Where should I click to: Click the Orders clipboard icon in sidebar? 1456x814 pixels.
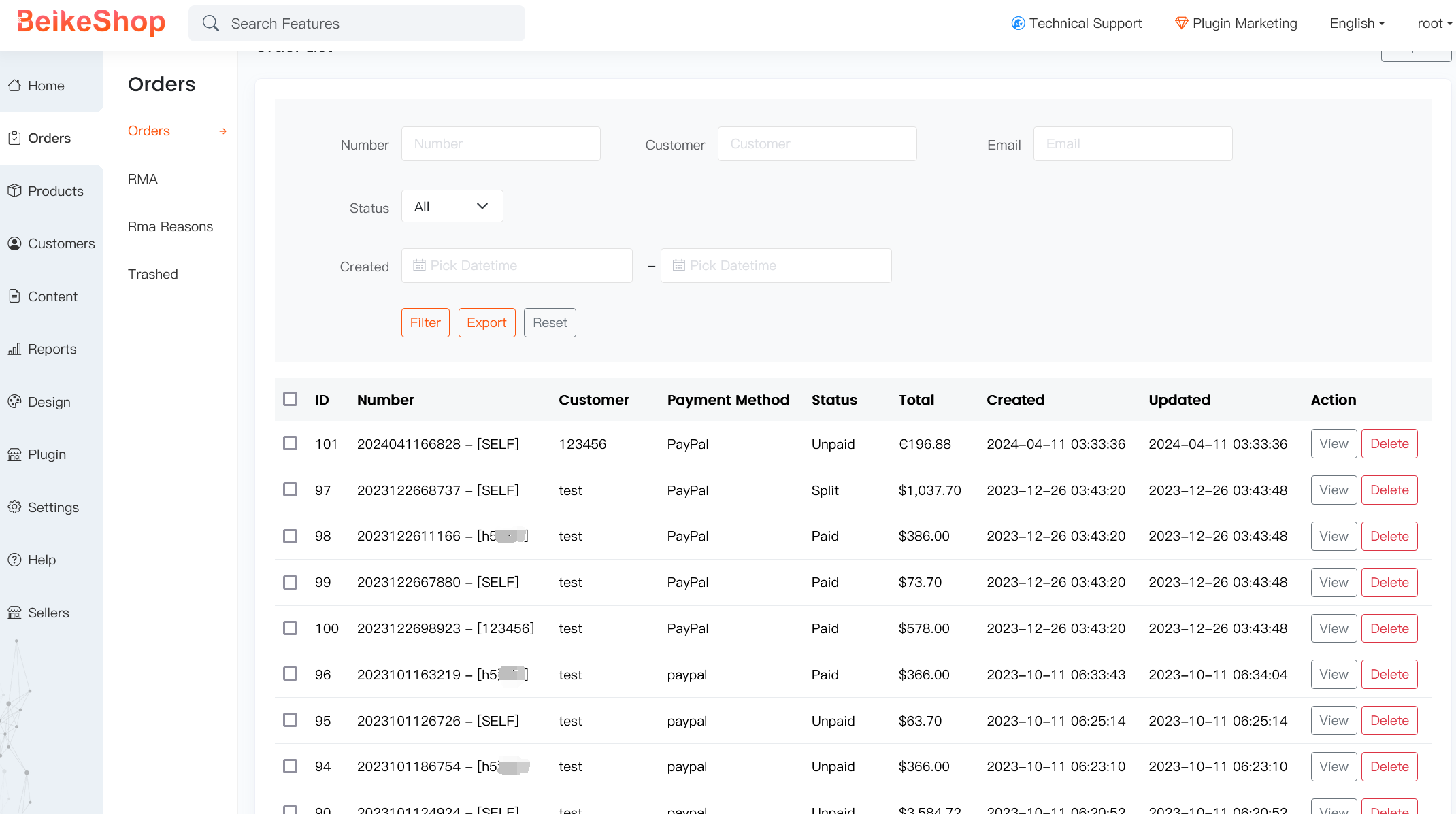pyautogui.click(x=14, y=138)
